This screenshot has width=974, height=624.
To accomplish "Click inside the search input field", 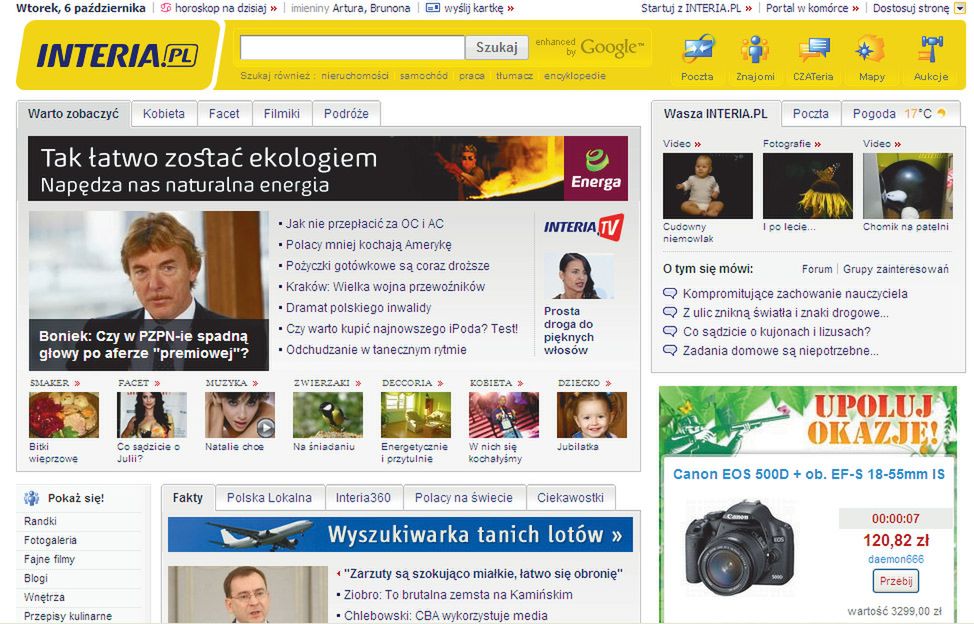I will [x=350, y=47].
